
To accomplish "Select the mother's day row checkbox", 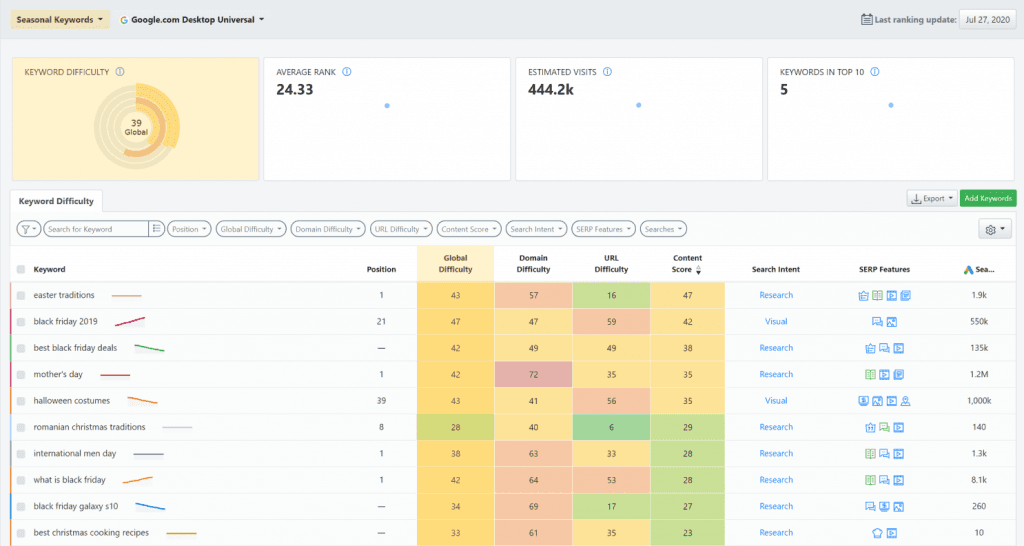I will point(21,375).
